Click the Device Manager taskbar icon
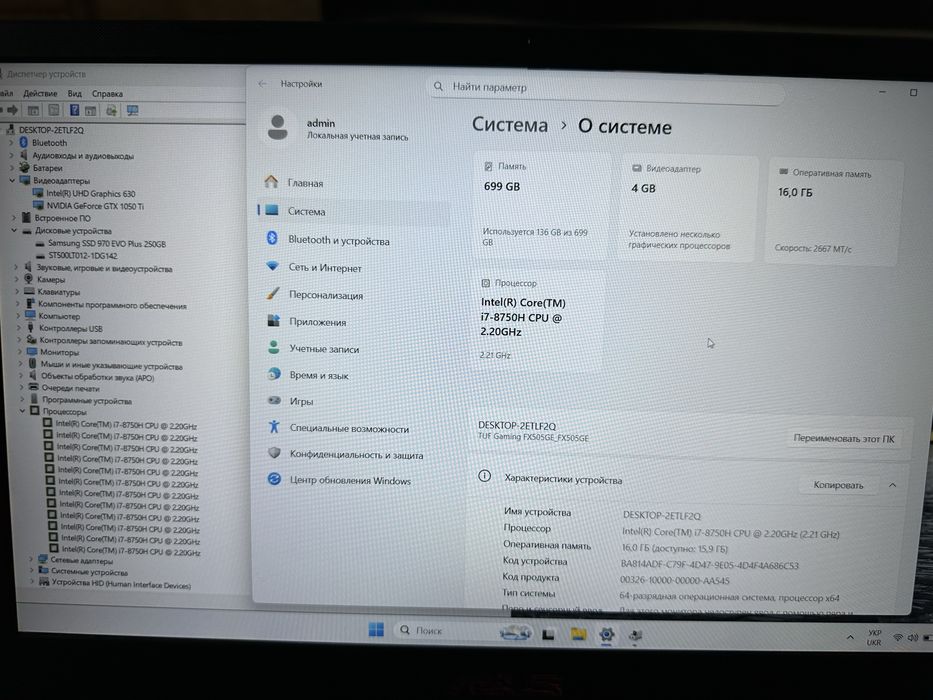Viewport: 933px width, 700px height. pyautogui.click(x=635, y=636)
